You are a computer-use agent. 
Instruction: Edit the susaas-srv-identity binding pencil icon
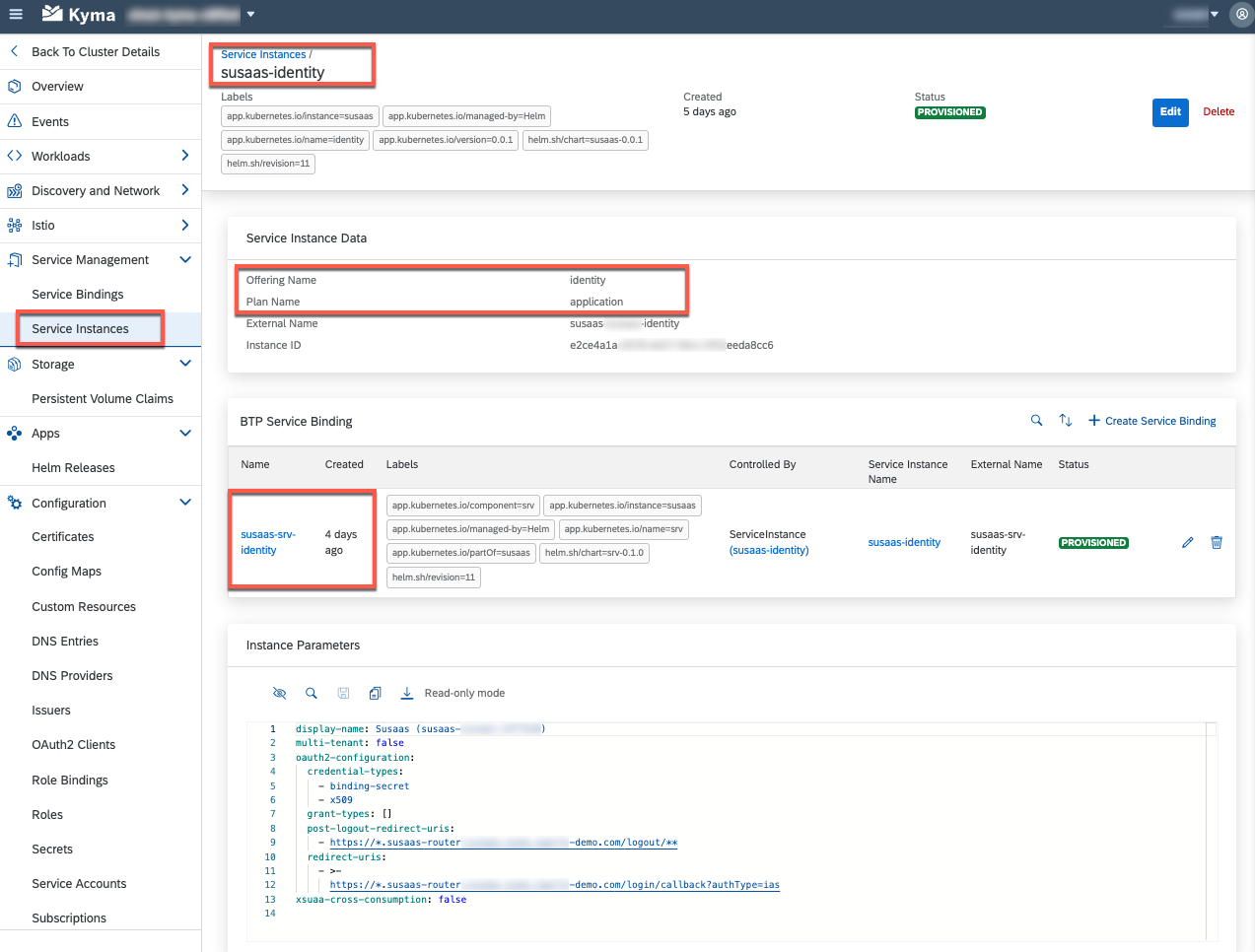coord(1187,543)
